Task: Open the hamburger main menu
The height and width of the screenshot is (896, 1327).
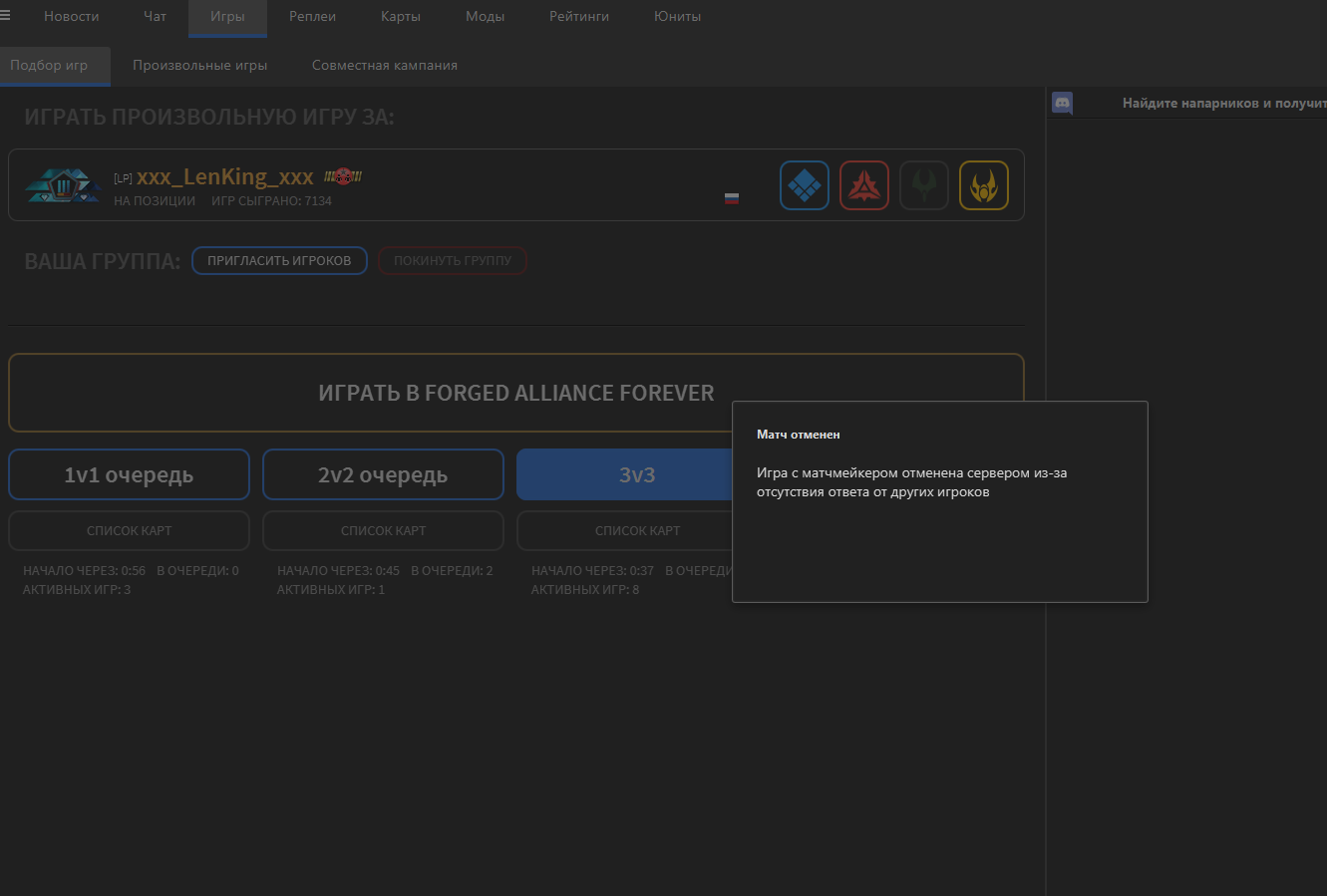Action: (5, 15)
